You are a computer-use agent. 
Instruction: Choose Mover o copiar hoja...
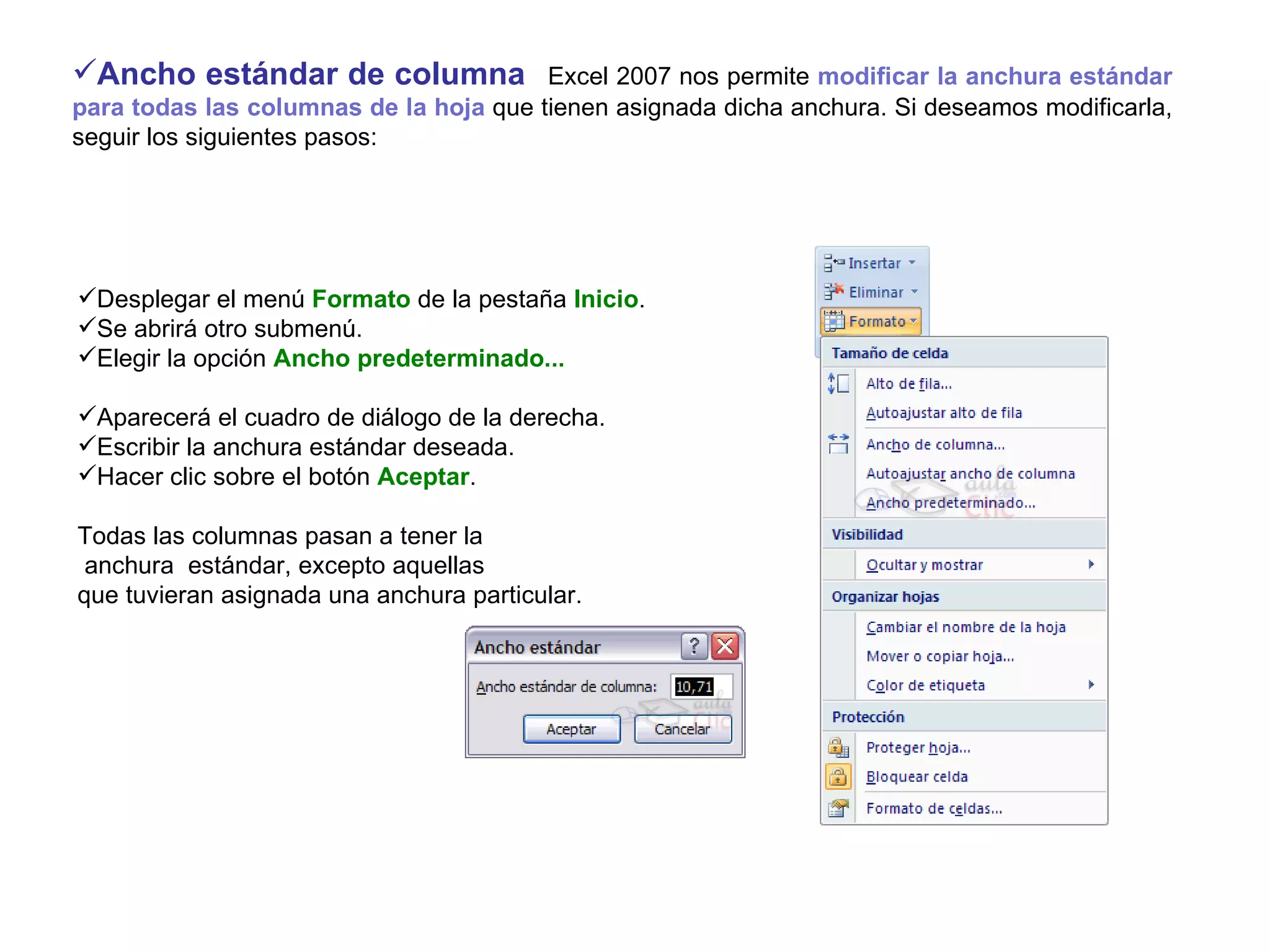tap(940, 656)
